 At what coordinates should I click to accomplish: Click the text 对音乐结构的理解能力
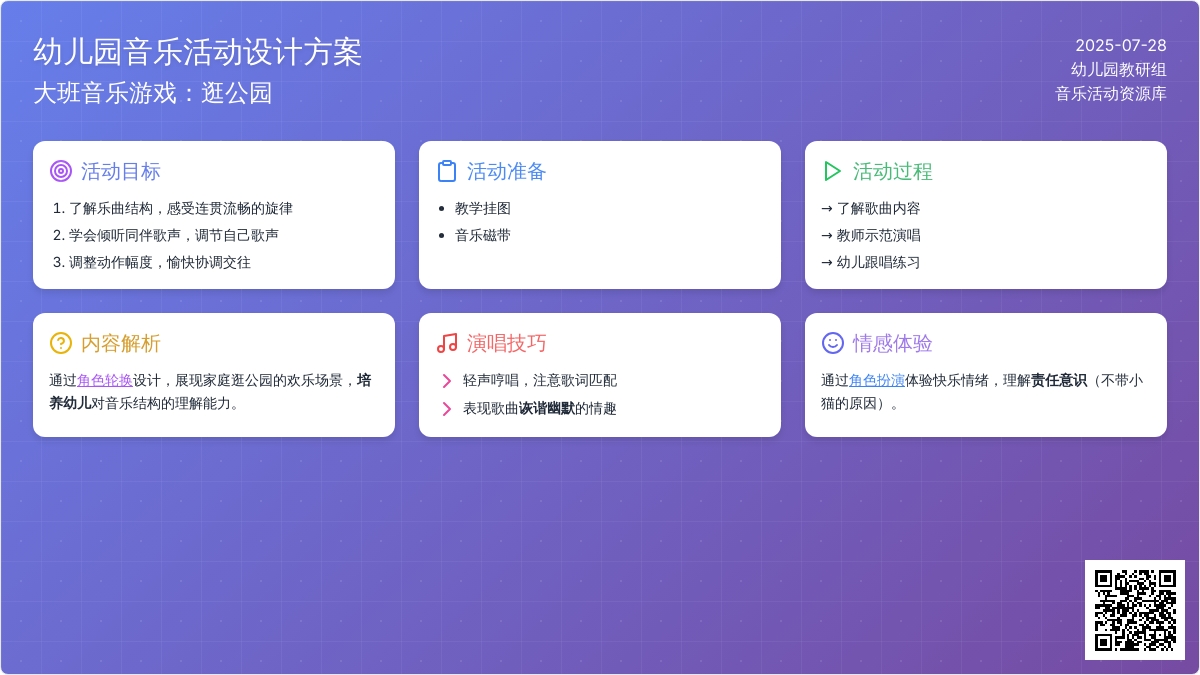coord(166,403)
